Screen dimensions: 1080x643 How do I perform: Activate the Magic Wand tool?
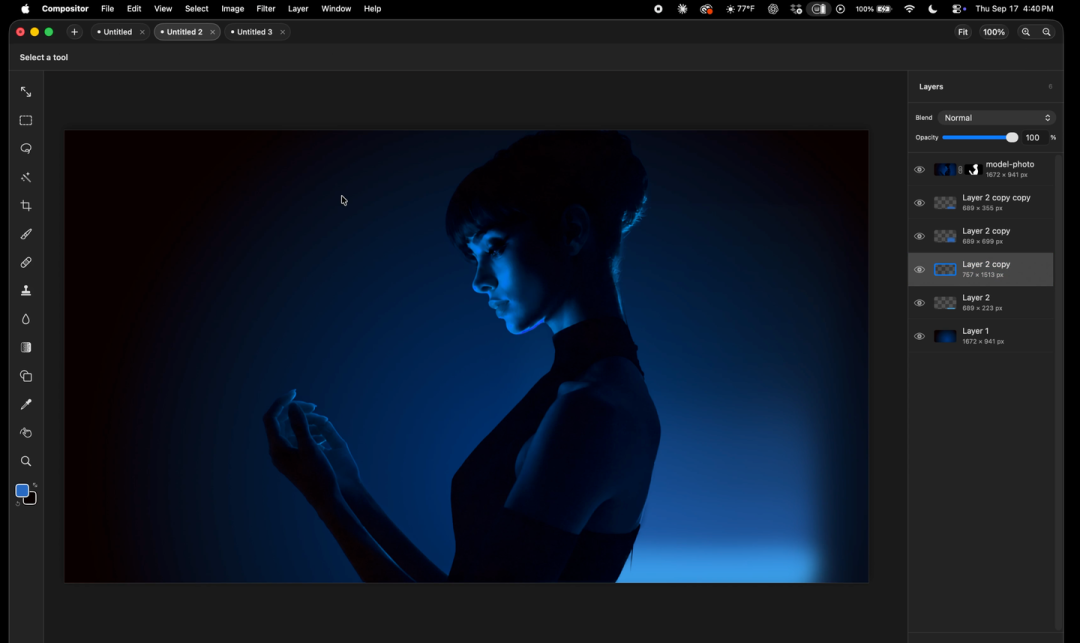pos(25,178)
